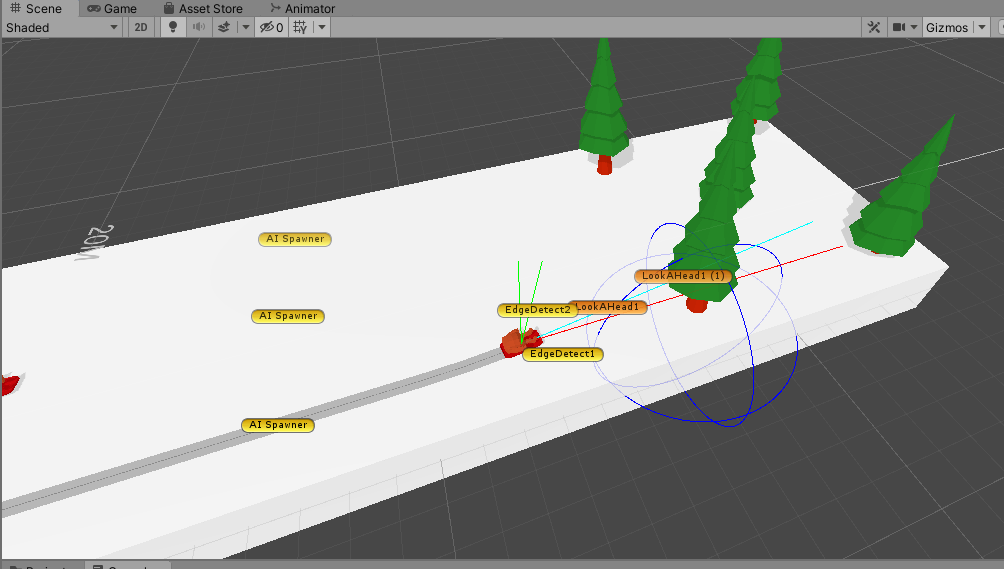1004x569 pixels.
Task: Select the topmost AI Spawner label
Action: coord(294,239)
